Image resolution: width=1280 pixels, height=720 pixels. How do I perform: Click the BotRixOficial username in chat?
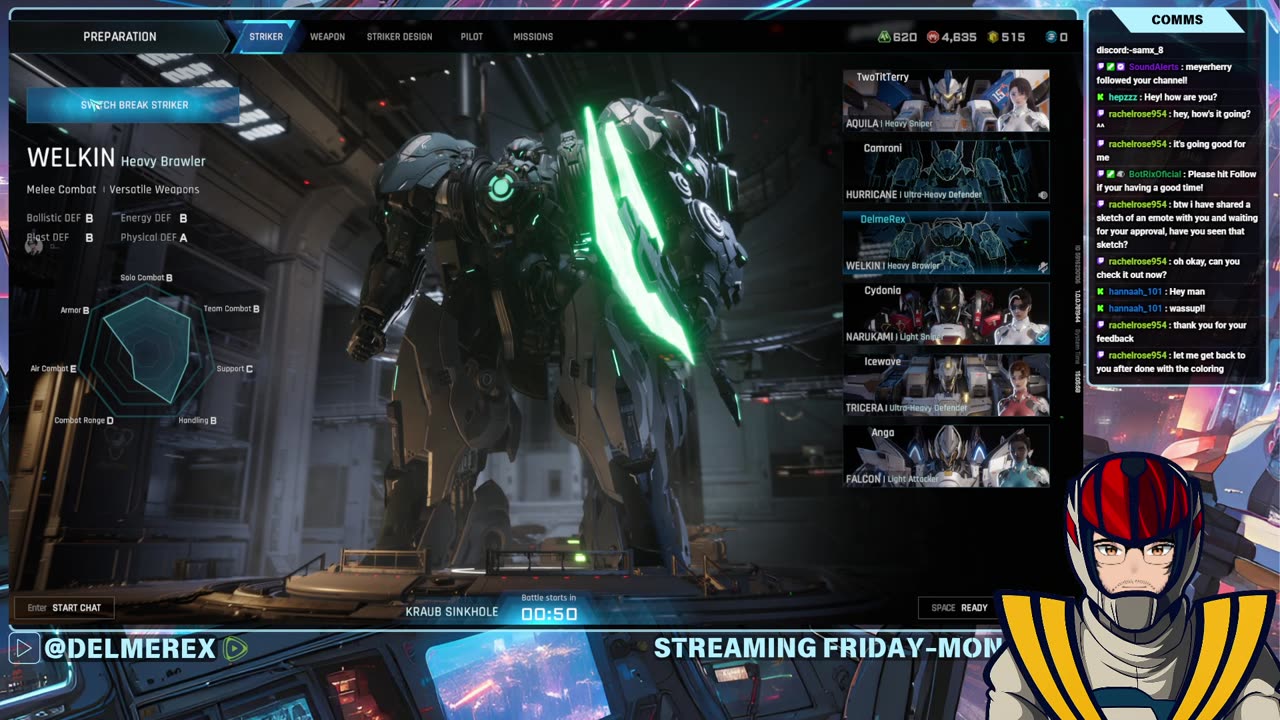click(x=1155, y=174)
